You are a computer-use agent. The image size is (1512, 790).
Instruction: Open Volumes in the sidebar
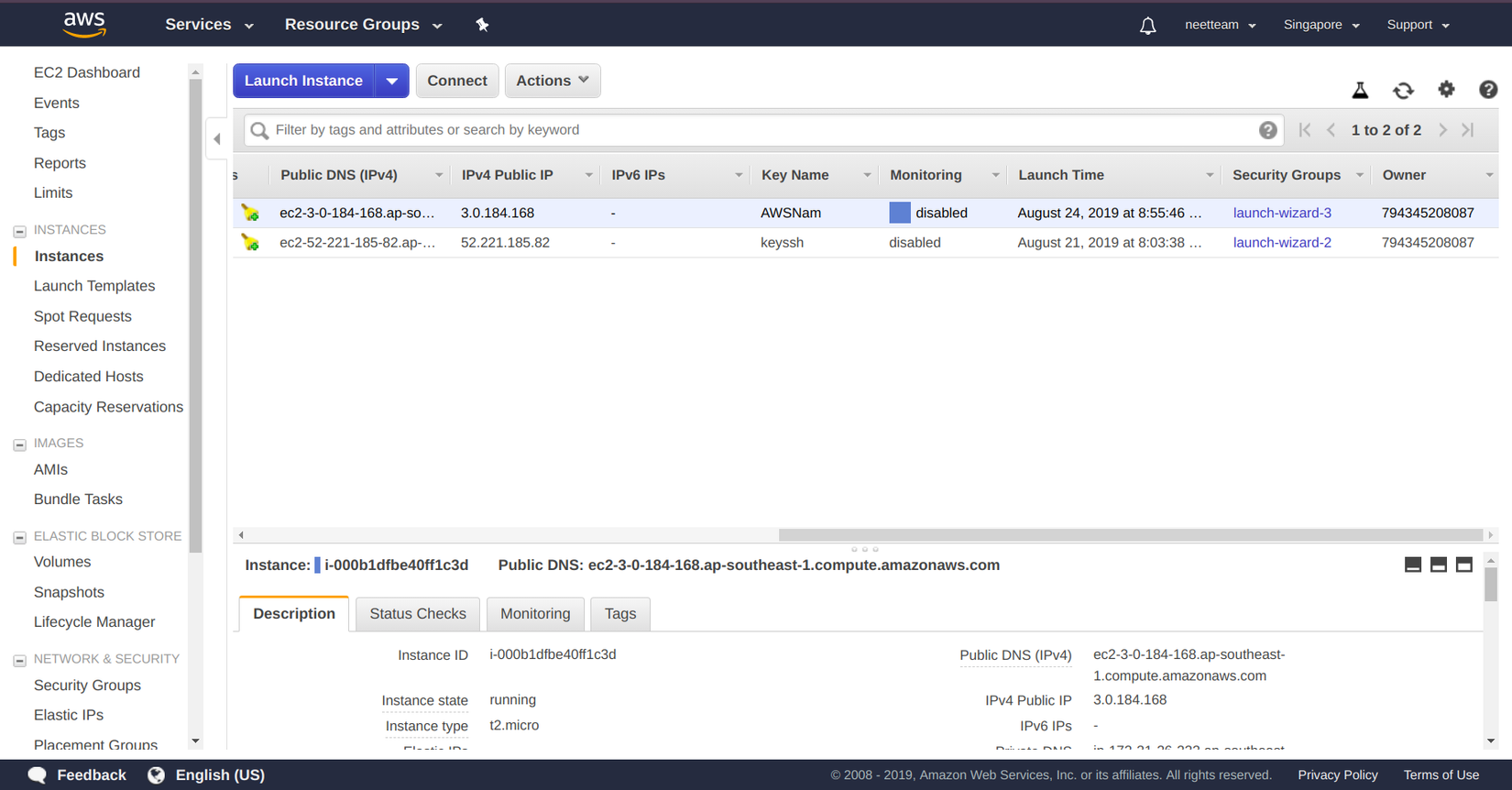(x=62, y=562)
